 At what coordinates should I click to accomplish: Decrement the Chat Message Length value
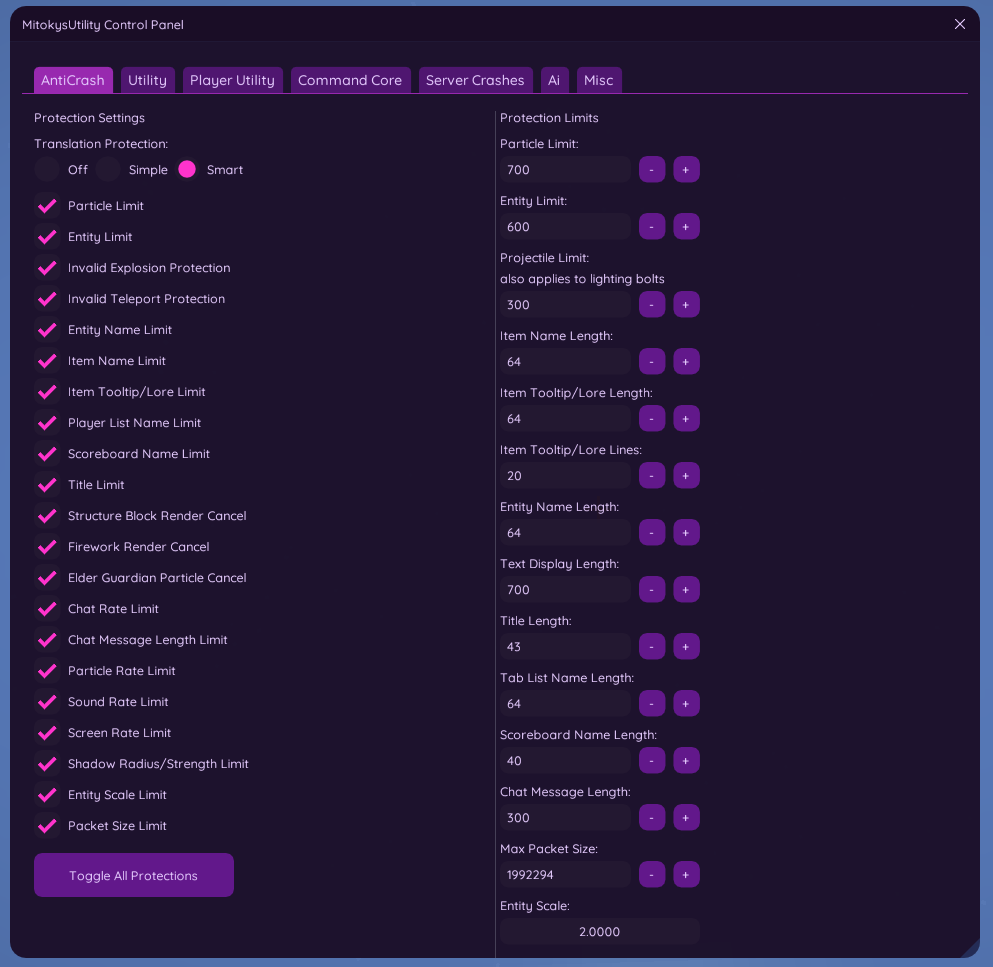click(x=652, y=818)
